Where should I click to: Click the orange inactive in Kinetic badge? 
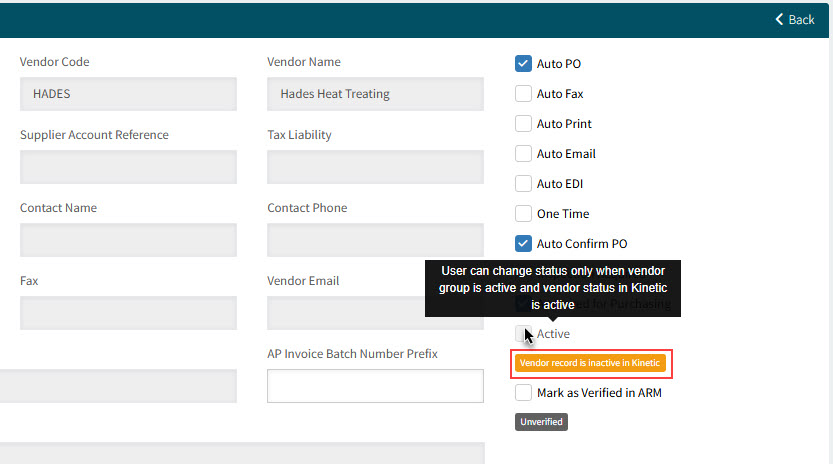pyautogui.click(x=590, y=363)
